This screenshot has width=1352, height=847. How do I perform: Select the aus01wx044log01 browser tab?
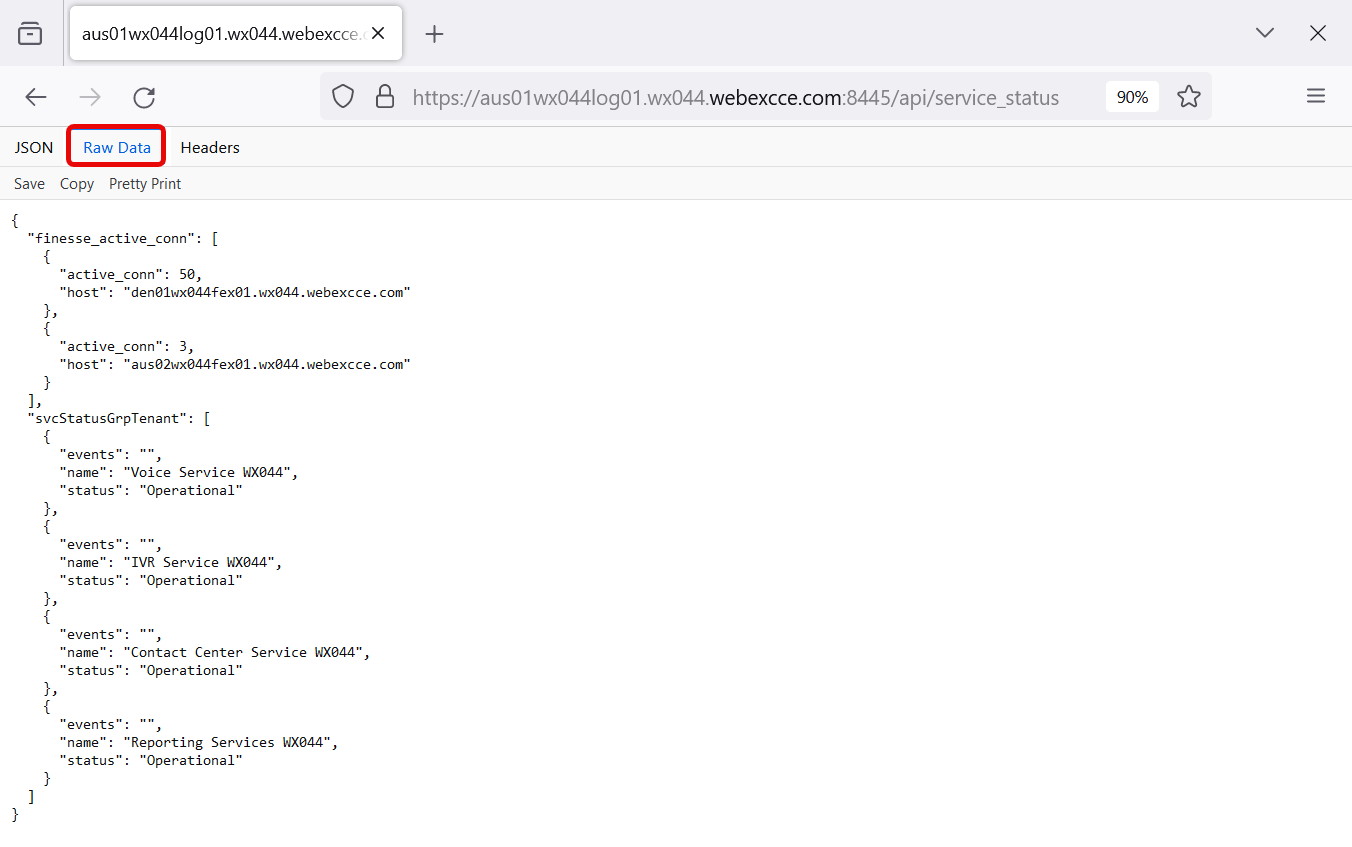tap(235, 34)
